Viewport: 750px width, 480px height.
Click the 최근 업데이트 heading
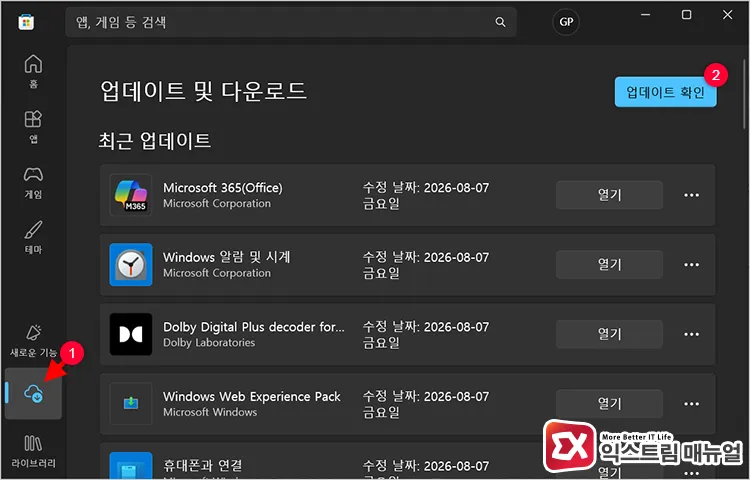click(154, 141)
